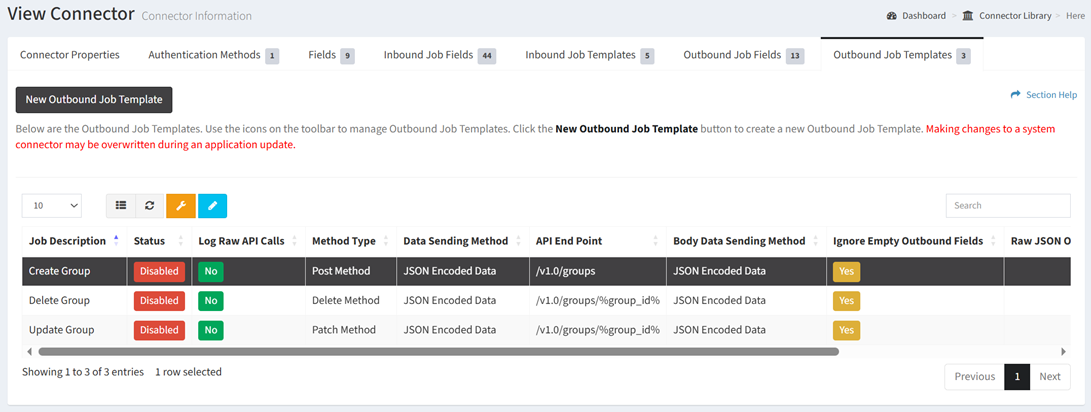The image size is (1091, 412).
Task: Toggle Log Raw API Calls for Delete Group
Action: point(210,301)
